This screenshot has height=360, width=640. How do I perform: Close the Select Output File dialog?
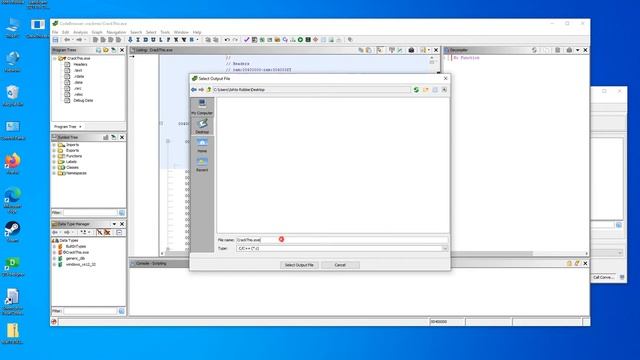(x=445, y=78)
